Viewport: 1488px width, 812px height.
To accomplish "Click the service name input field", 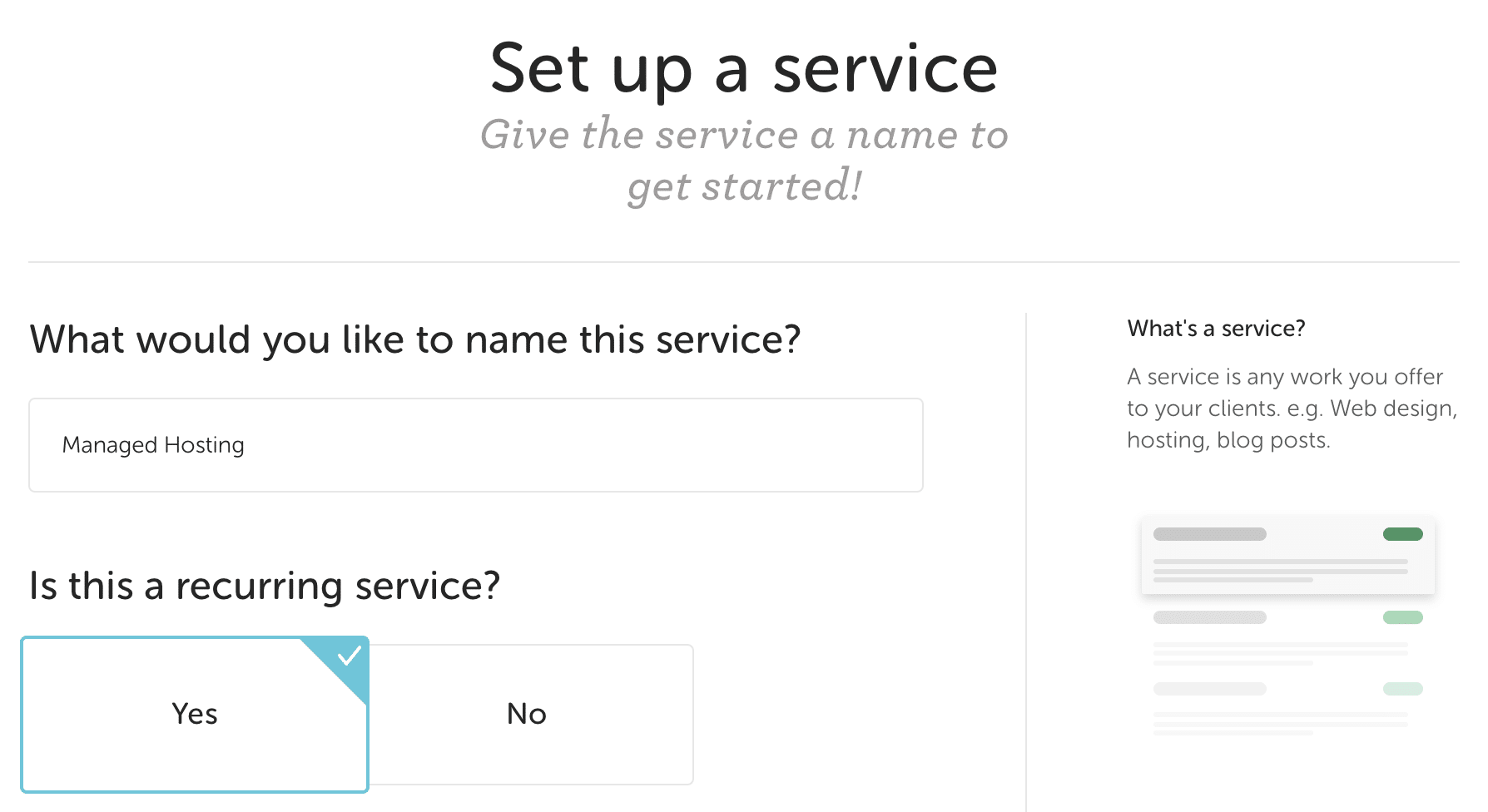I will tap(583, 445).
